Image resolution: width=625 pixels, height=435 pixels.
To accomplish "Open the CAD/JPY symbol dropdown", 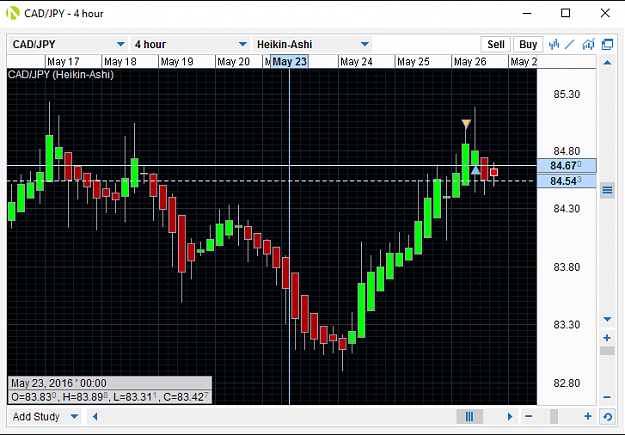I will coord(67,44).
